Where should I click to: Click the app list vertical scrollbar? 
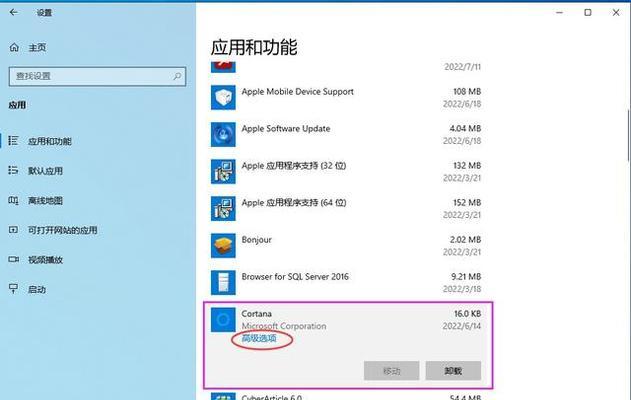[628, 135]
